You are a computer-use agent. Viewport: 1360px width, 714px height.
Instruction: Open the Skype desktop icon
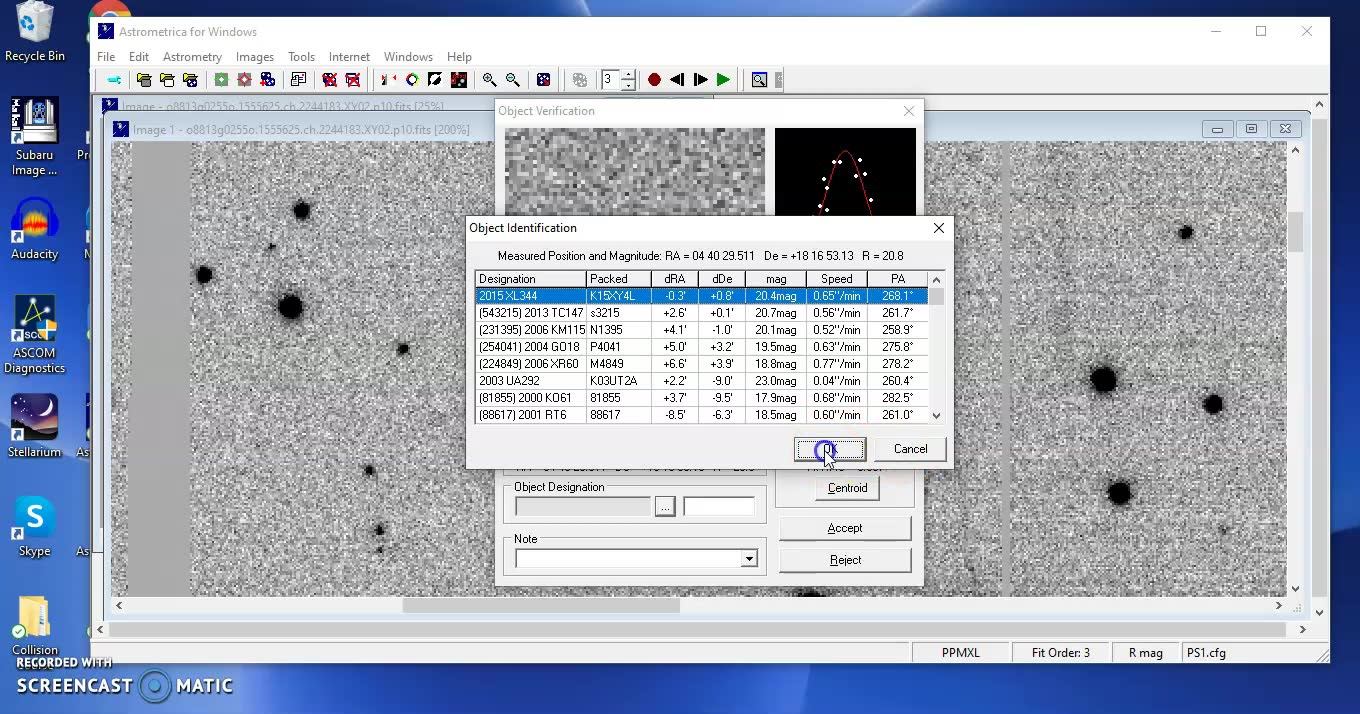point(35,526)
